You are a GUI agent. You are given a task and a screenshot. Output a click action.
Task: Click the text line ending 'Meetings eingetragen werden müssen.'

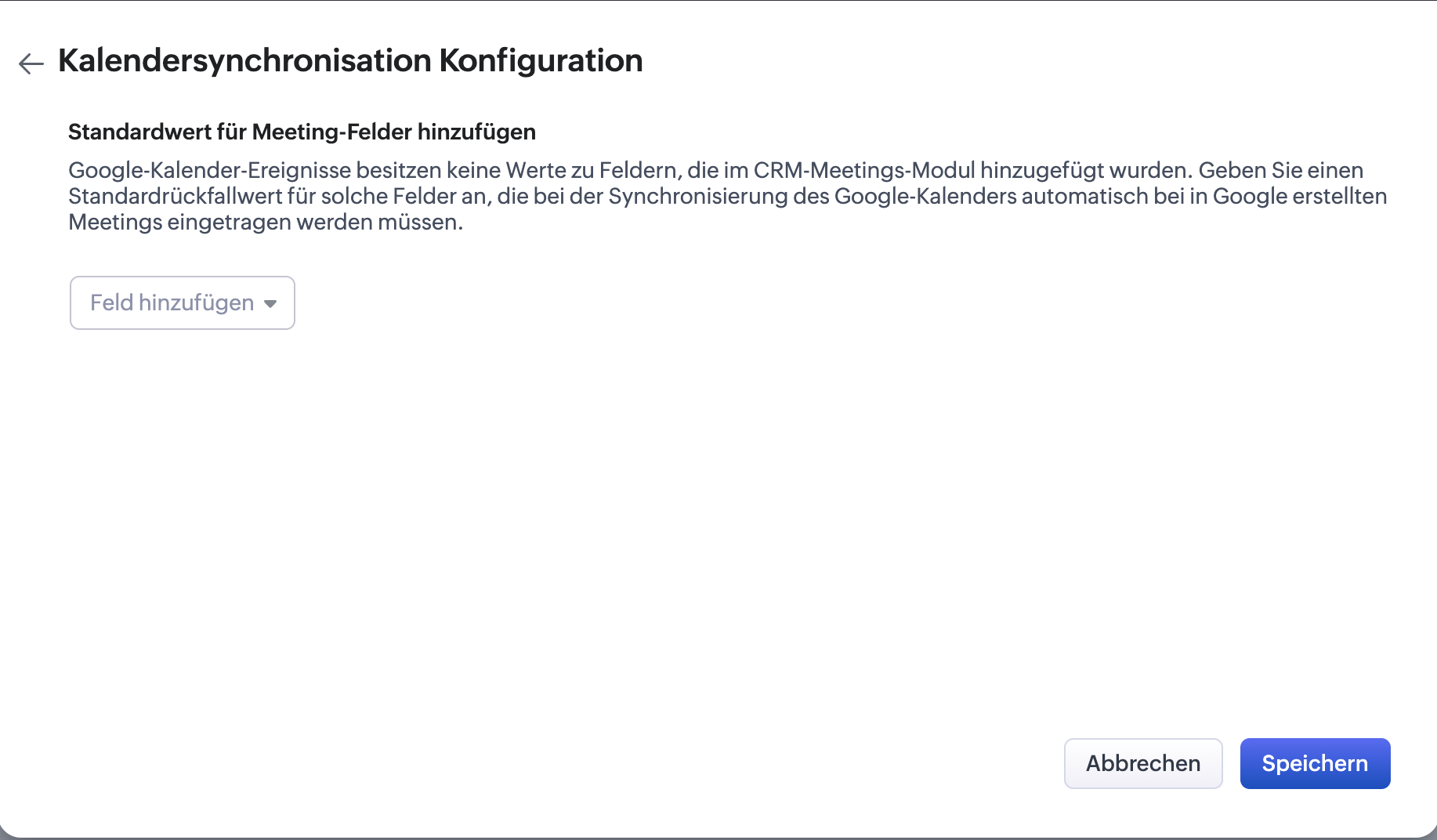coord(266,223)
